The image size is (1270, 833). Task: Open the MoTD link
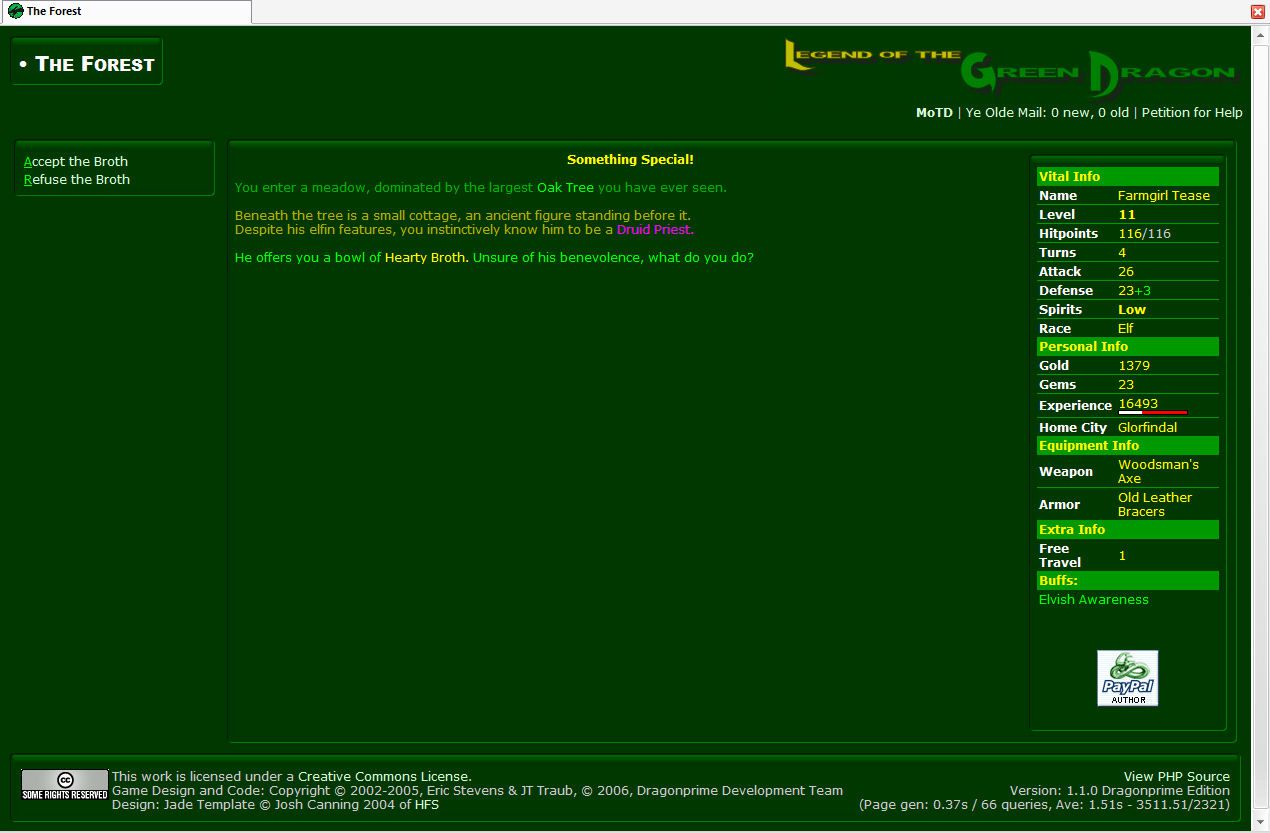934,113
